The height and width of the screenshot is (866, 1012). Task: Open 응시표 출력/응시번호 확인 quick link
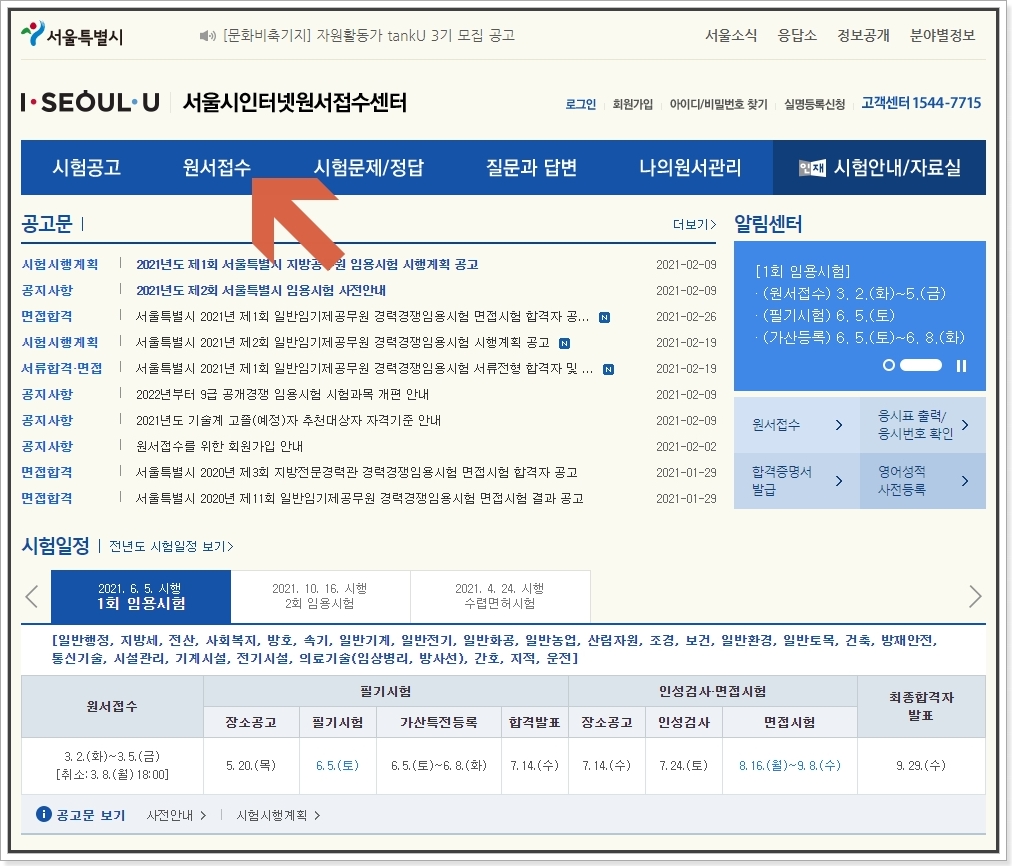click(x=923, y=425)
